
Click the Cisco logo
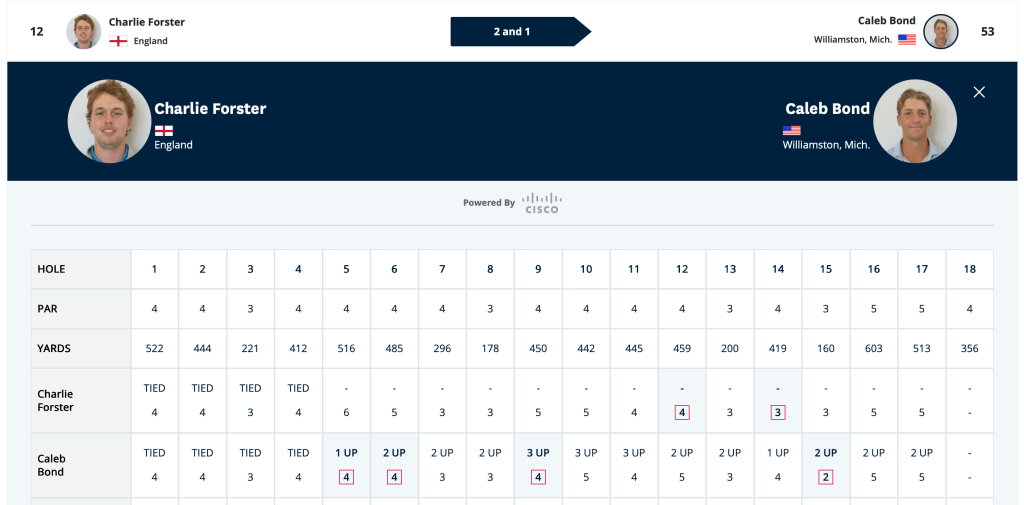(542, 202)
